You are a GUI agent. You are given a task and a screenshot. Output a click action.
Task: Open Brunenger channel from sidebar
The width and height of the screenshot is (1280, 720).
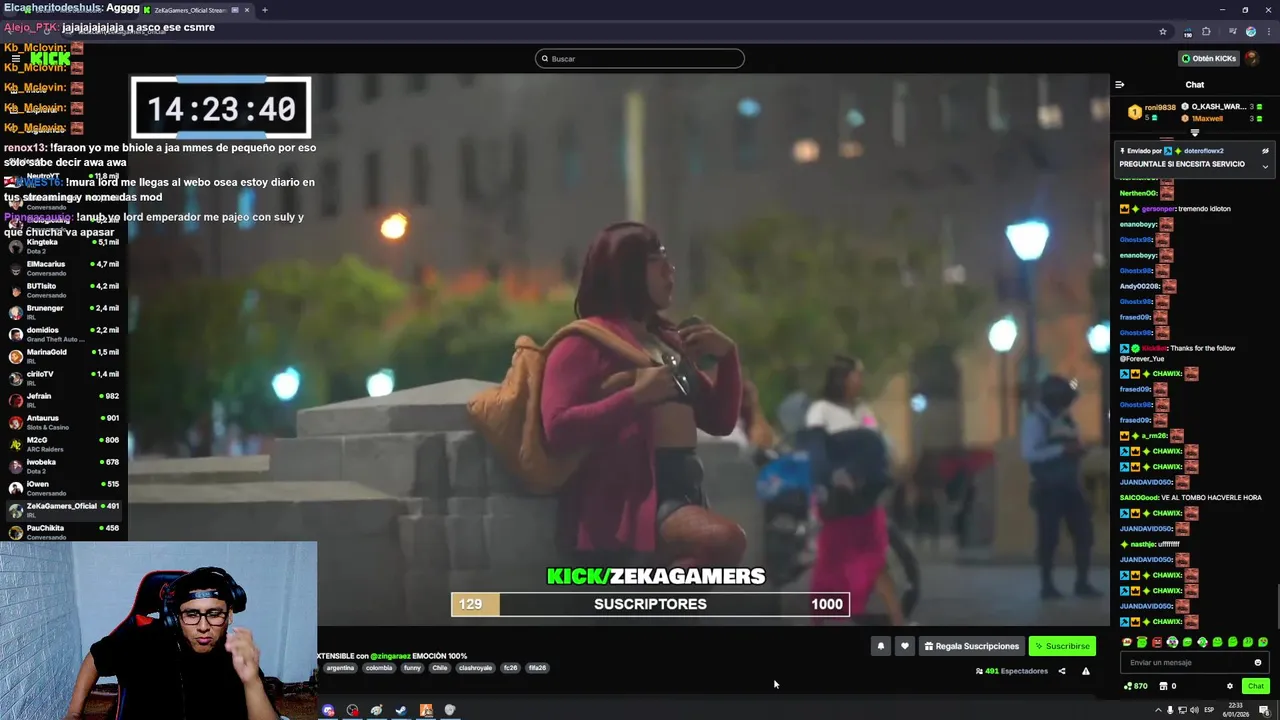point(64,312)
